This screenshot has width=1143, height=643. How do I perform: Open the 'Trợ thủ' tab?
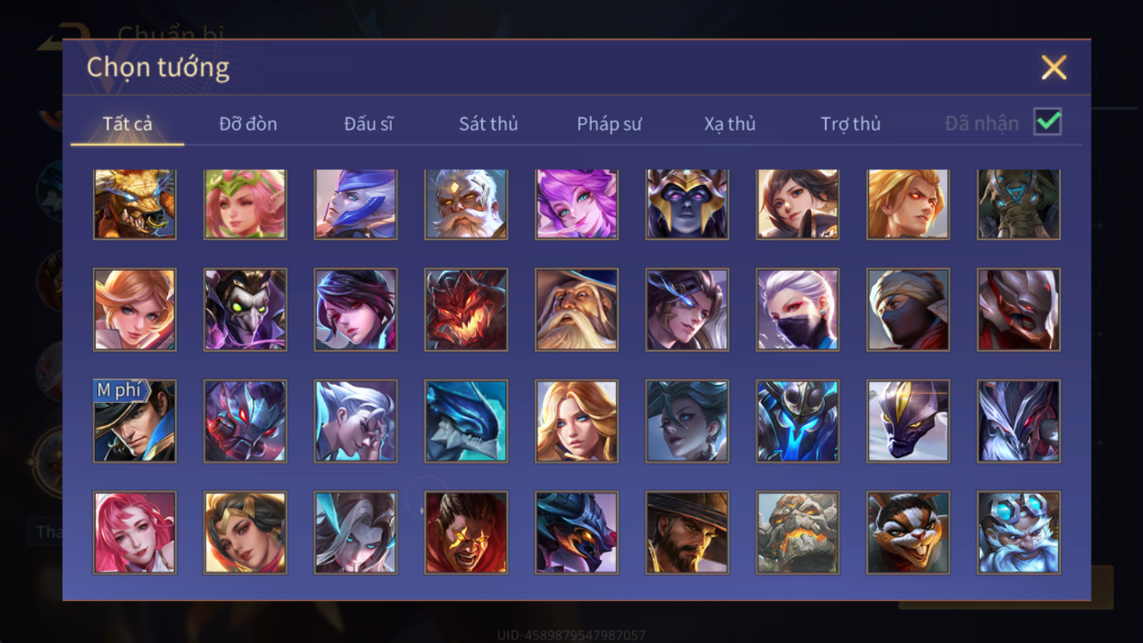pos(850,124)
